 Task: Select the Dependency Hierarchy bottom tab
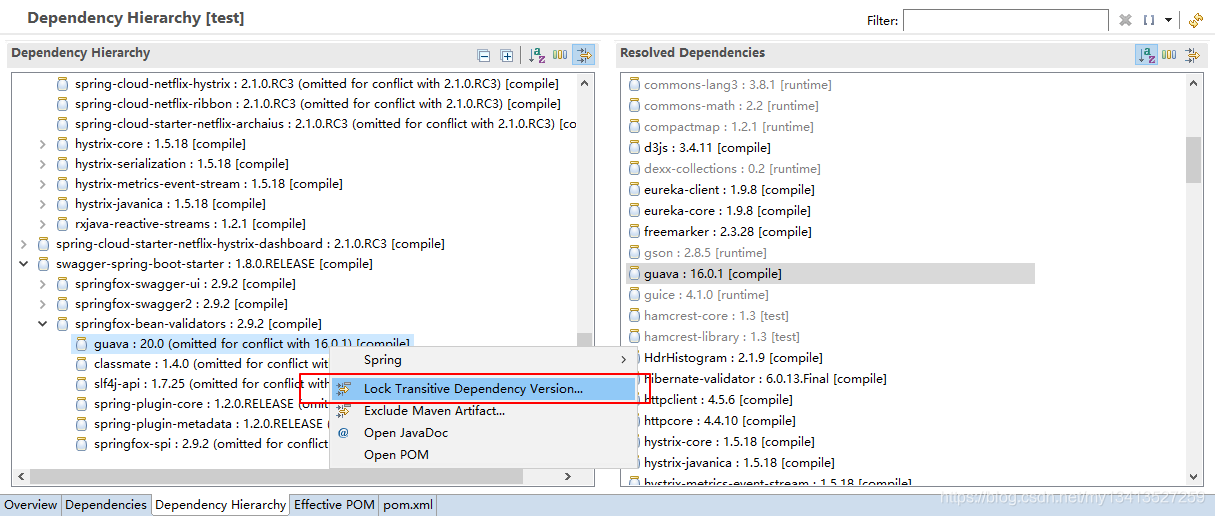220,505
